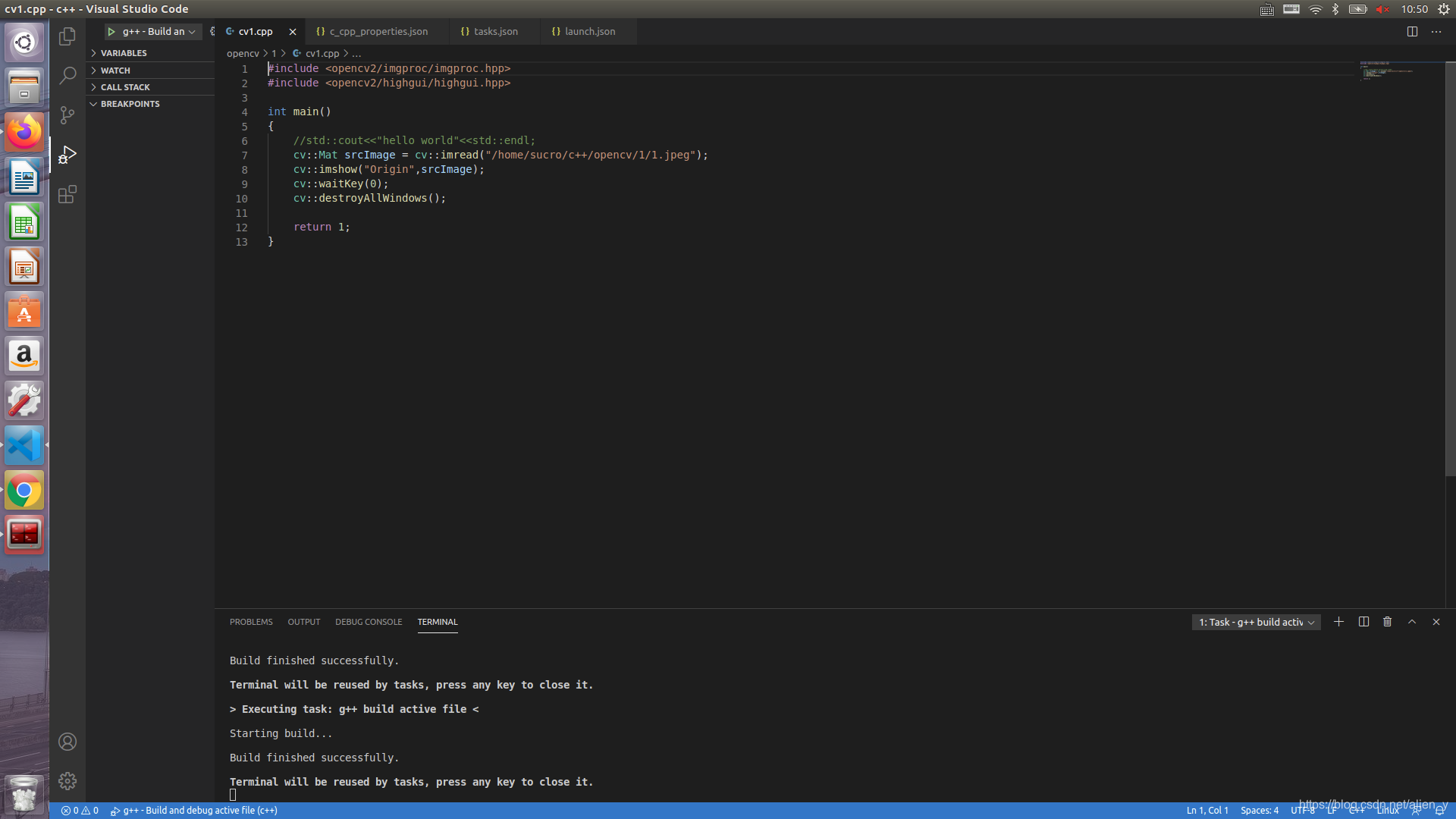Click g++ Build and debug status item
Image resolution: width=1456 pixels, height=819 pixels.
[194, 811]
